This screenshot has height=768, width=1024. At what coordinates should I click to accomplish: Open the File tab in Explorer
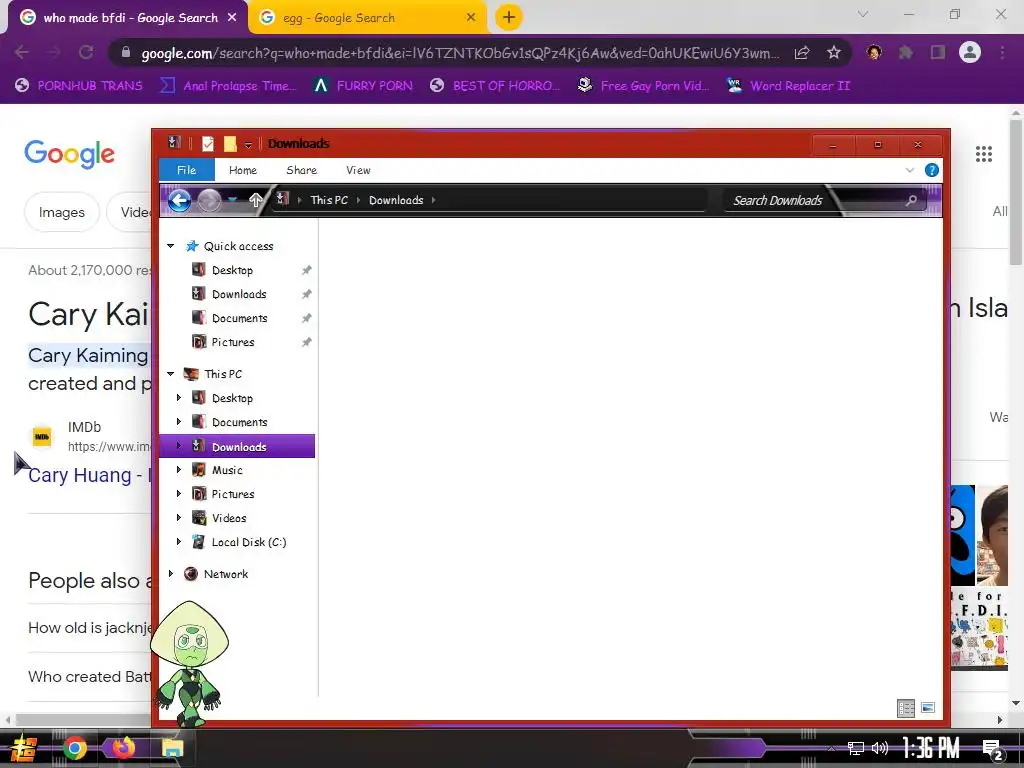[187, 170]
